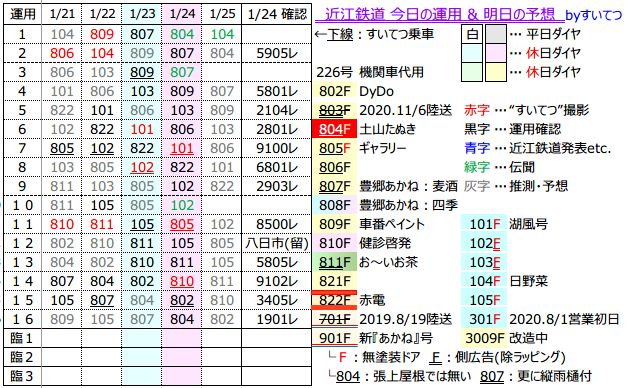Click the 1/23 column header

[142, 14]
